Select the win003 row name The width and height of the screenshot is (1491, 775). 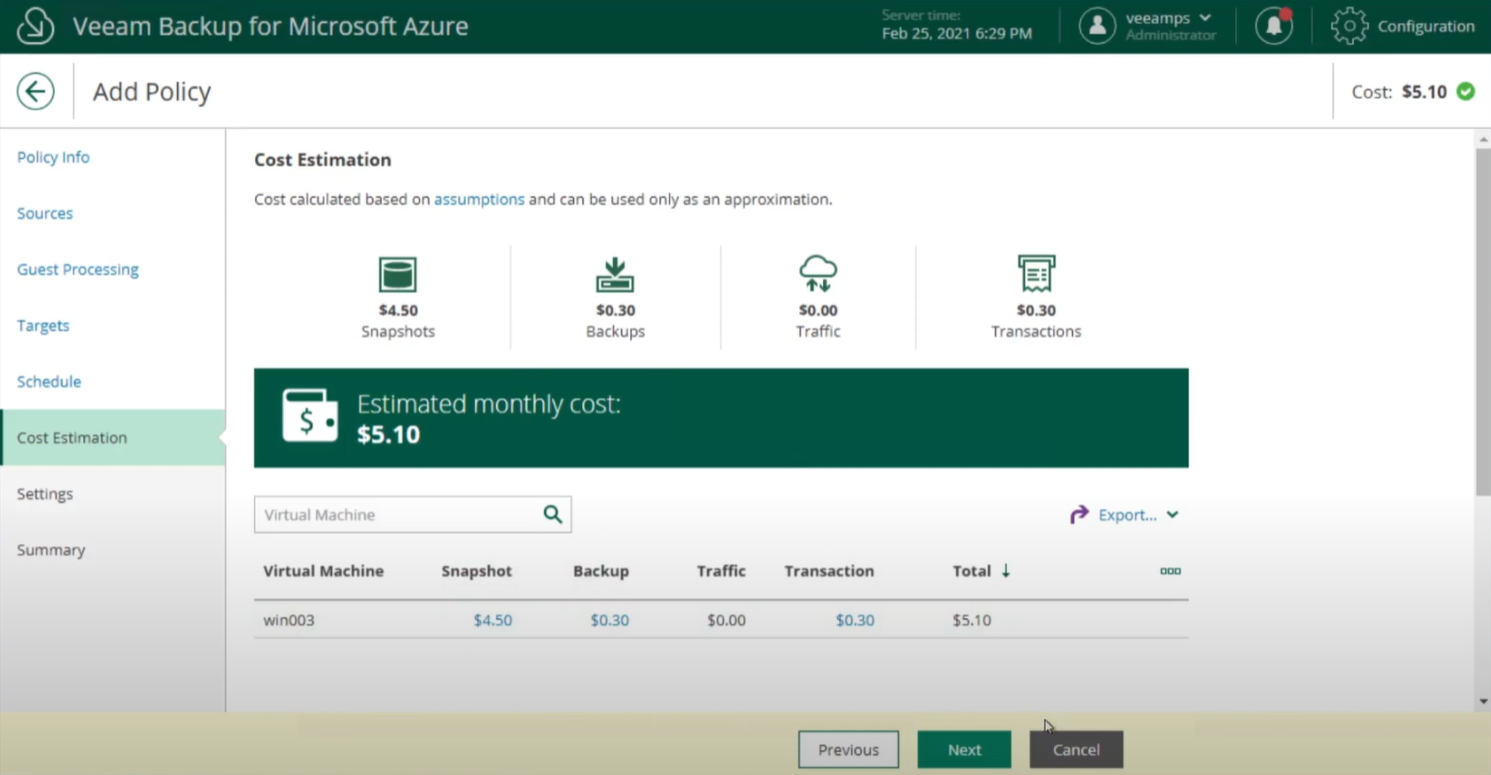coord(289,620)
